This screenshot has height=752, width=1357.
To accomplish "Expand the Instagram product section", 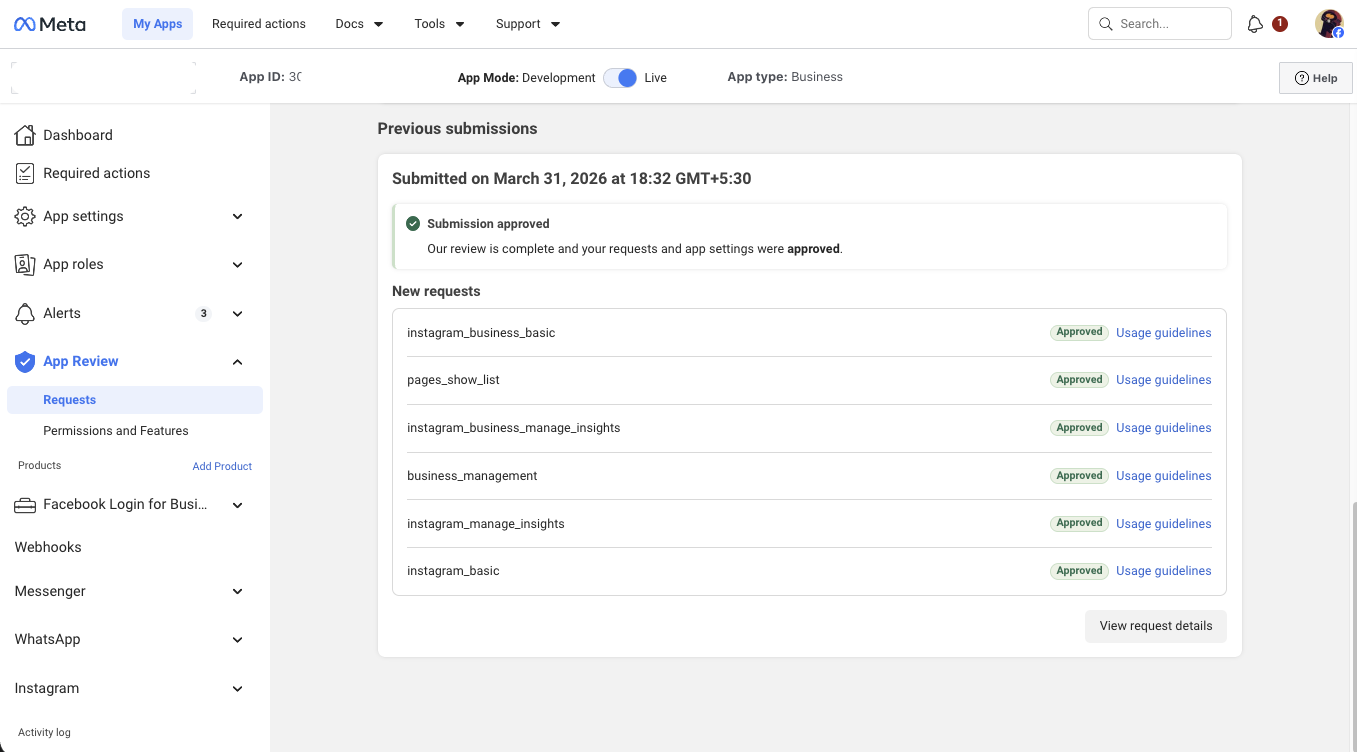I will [x=237, y=688].
